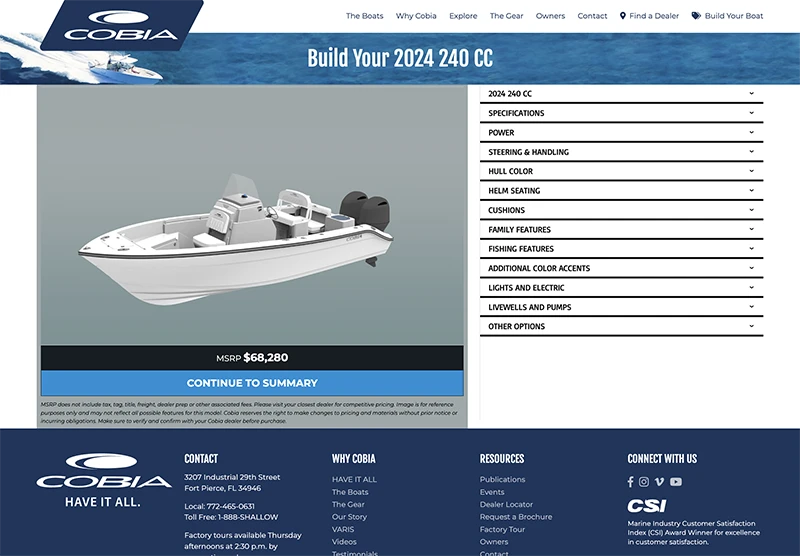Image resolution: width=800 pixels, height=556 pixels.
Task: Open the Owners navigation item in header
Action: click(x=550, y=16)
